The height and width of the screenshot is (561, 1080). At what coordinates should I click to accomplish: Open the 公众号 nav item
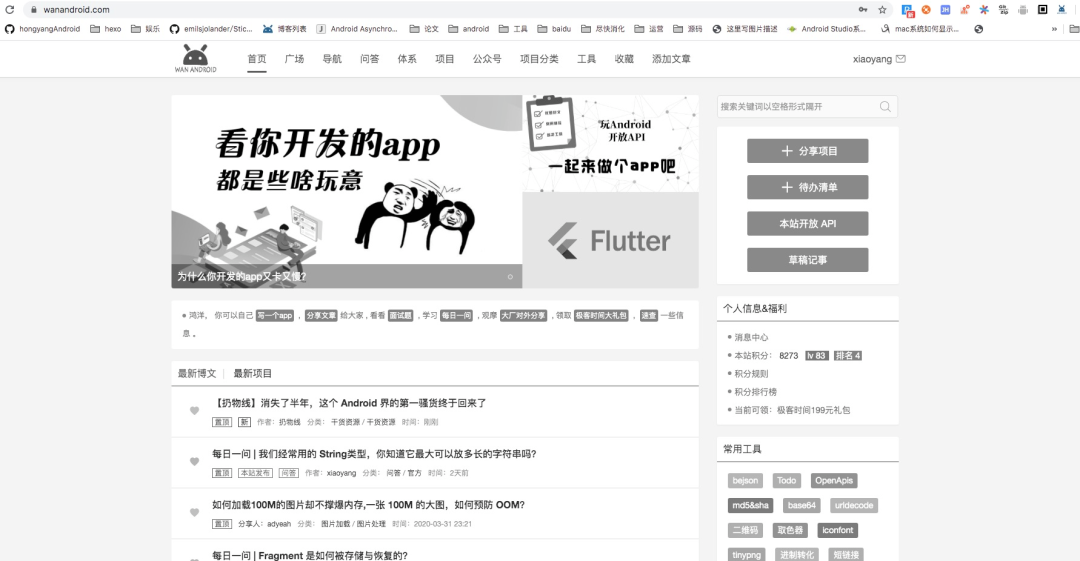(487, 59)
